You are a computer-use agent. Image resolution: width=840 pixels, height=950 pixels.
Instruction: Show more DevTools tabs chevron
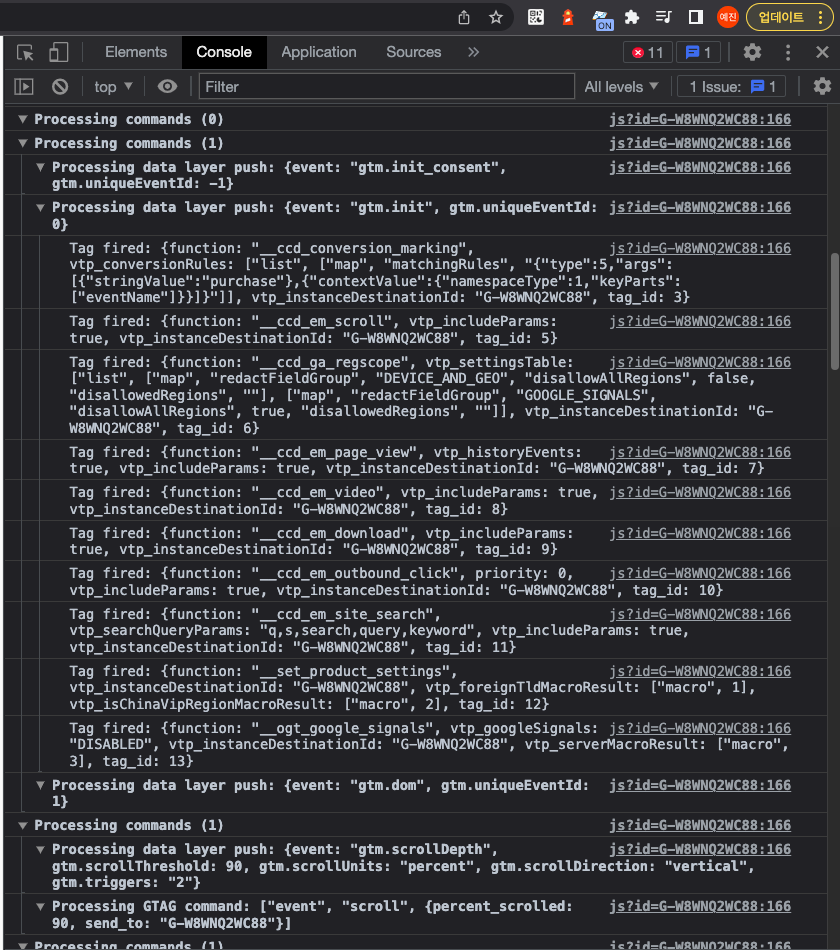click(x=473, y=52)
